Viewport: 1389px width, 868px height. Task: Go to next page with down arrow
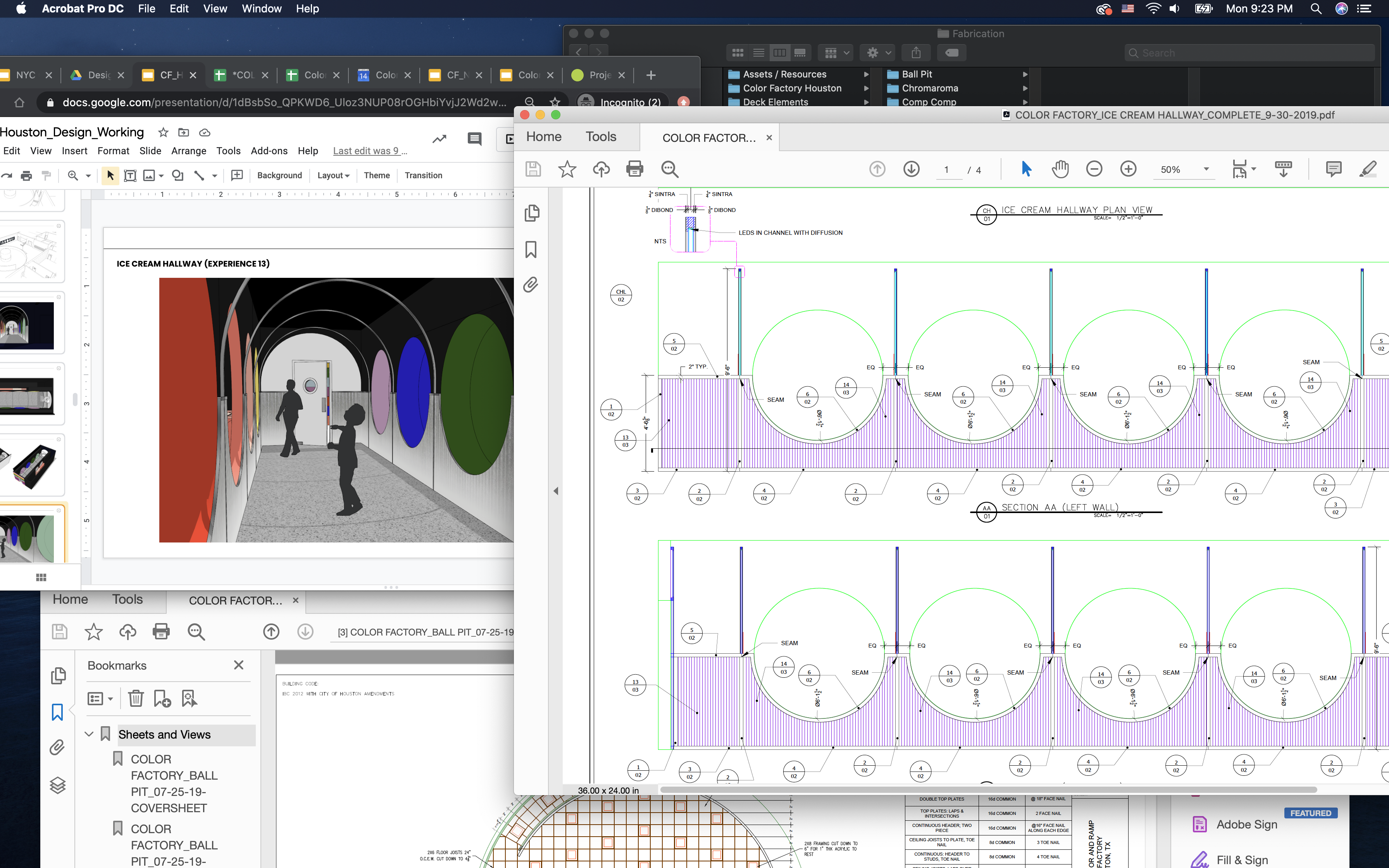click(911, 169)
